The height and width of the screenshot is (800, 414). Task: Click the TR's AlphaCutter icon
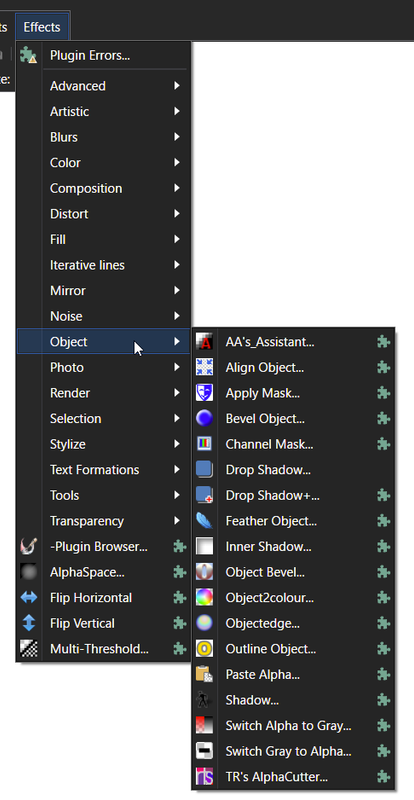coord(204,777)
